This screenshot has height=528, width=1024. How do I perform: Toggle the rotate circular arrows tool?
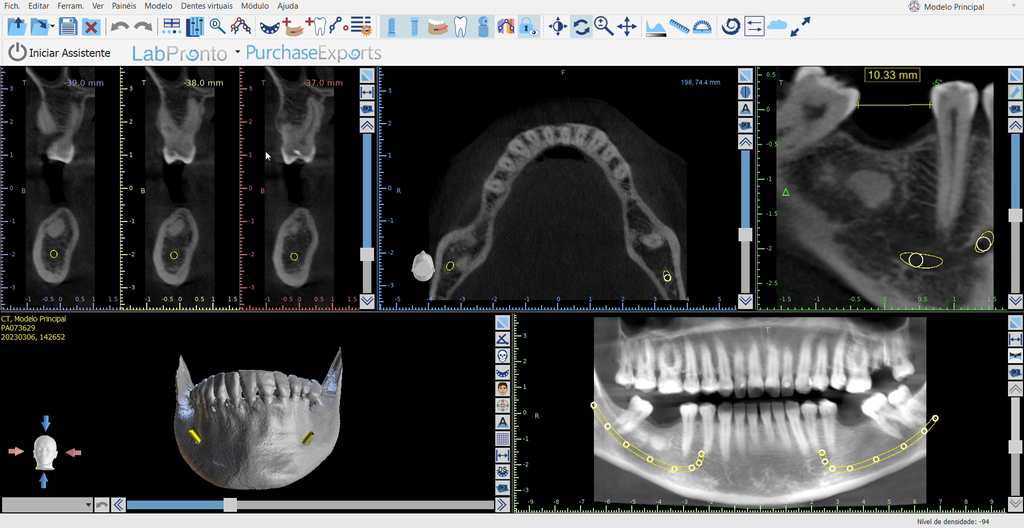[x=581, y=27]
